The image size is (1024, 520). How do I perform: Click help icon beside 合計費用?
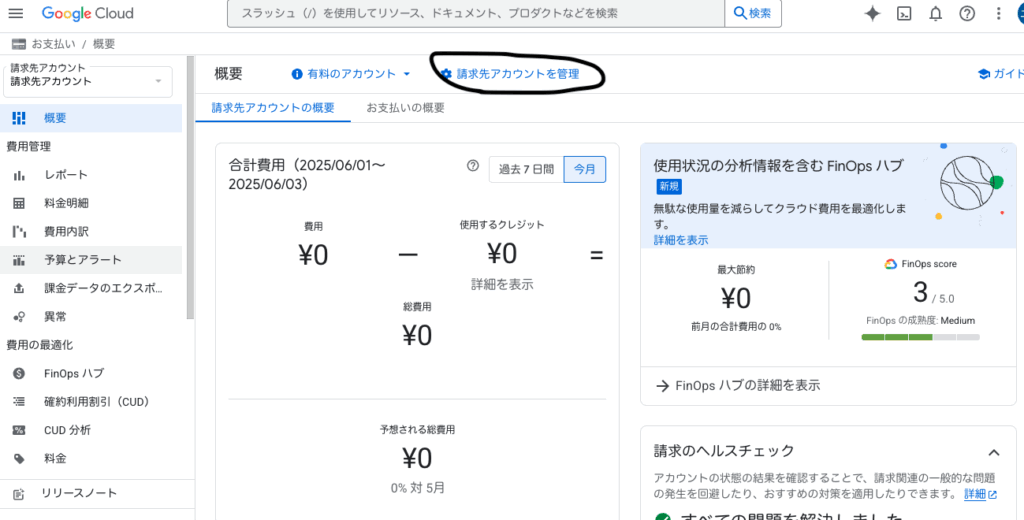click(x=473, y=166)
